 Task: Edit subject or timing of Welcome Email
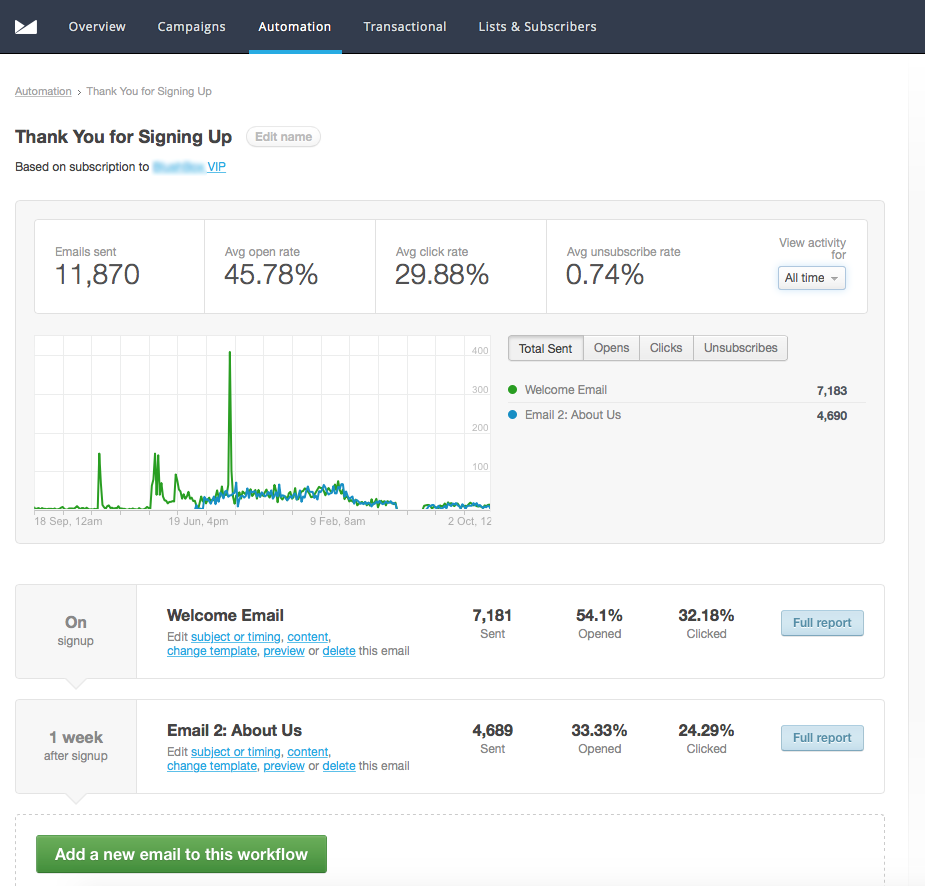tap(235, 637)
